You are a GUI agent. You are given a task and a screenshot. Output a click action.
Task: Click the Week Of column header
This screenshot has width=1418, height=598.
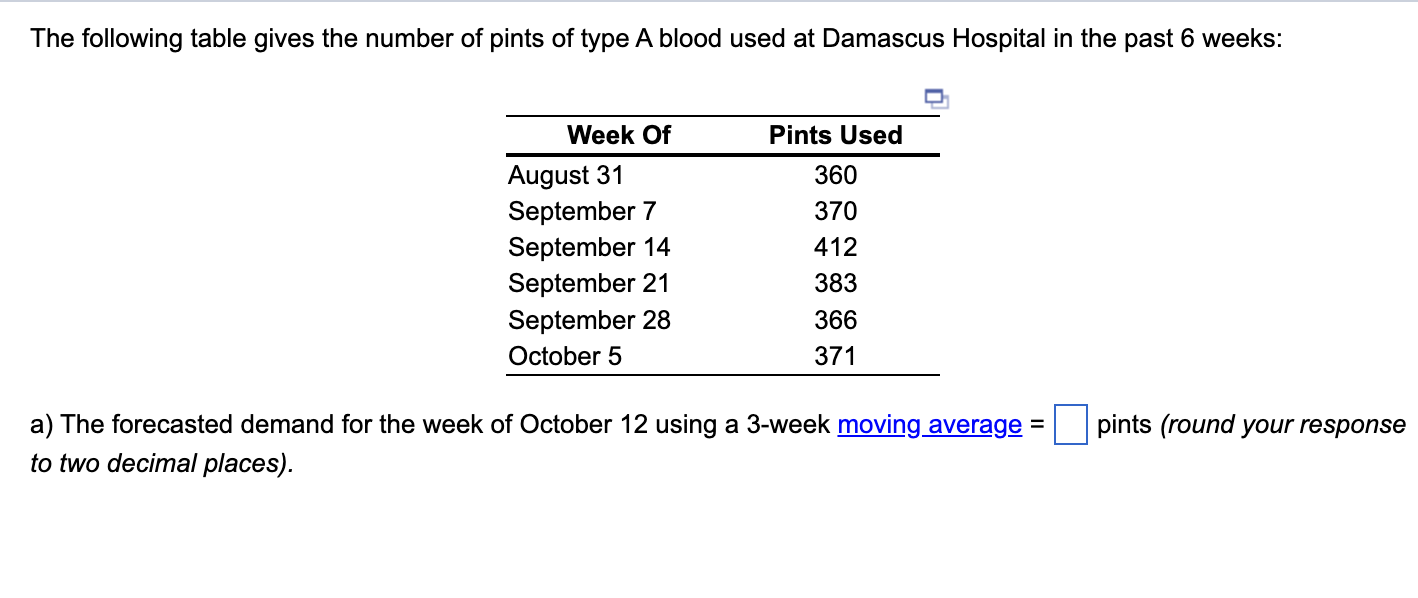point(617,136)
